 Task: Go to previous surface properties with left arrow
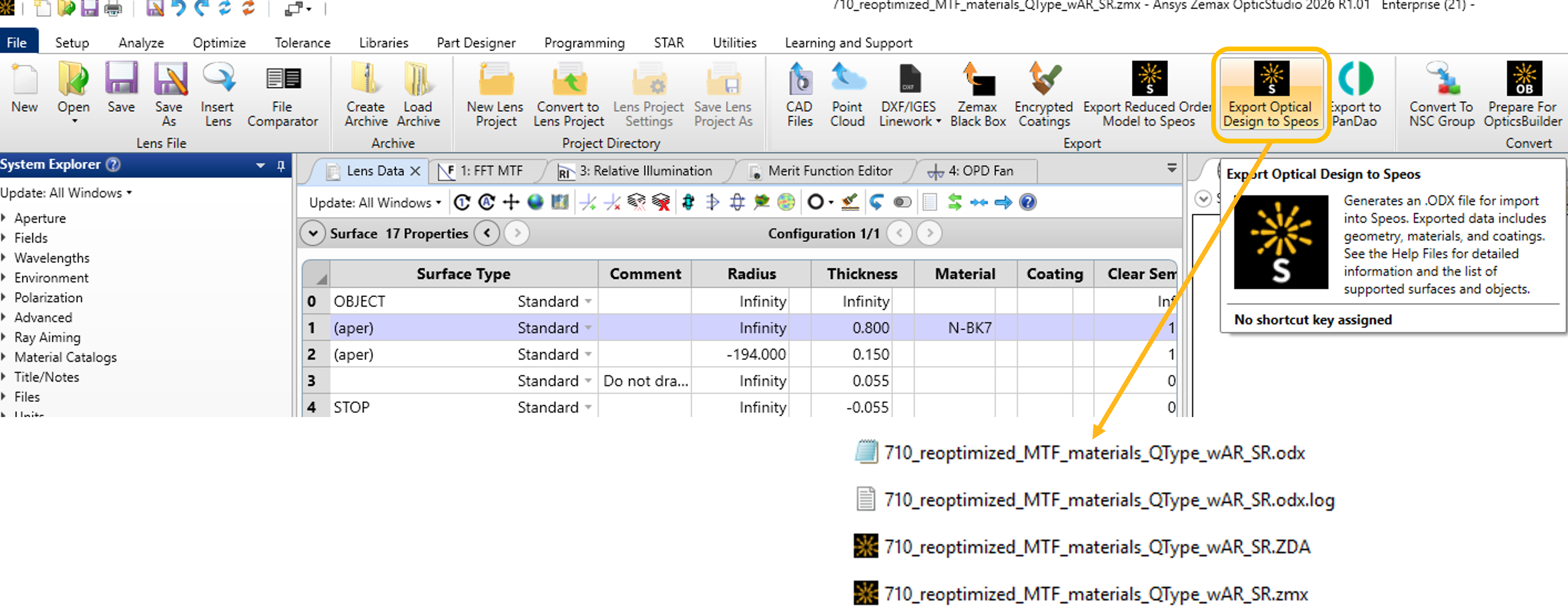click(x=487, y=233)
